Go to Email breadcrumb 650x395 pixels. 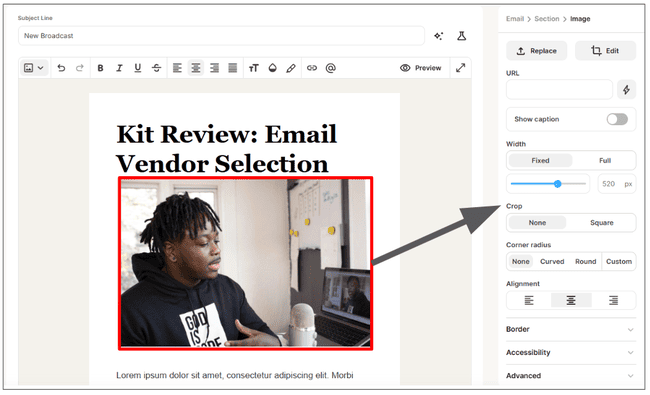[x=515, y=19]
